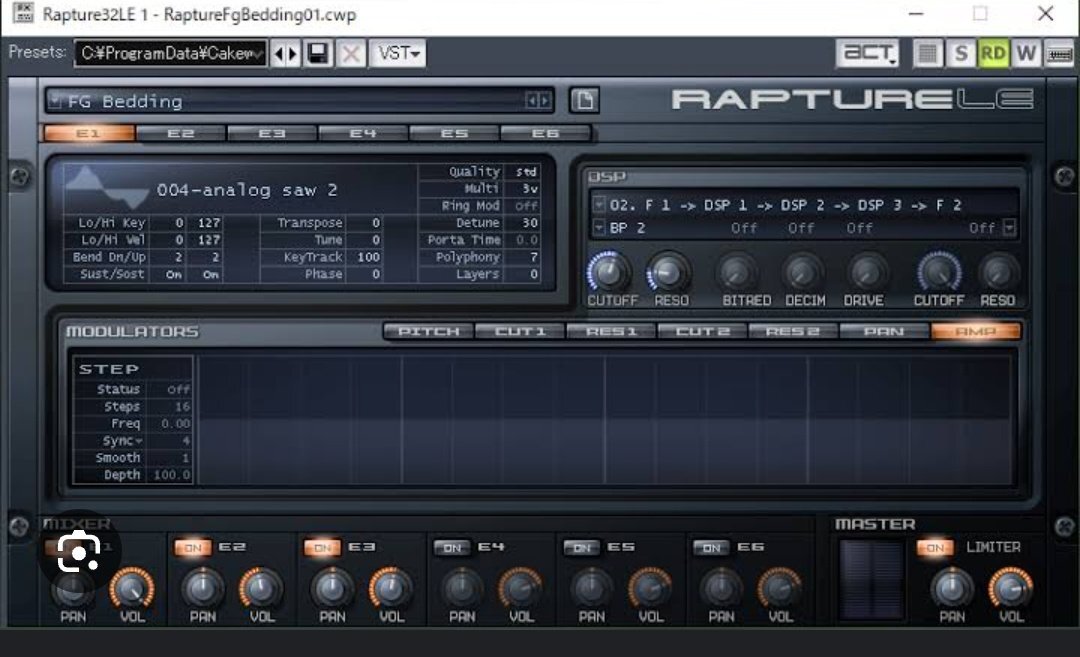Screen dimensions: 1080x657
Task: Save the preset with the floppy disk icon
Action: (318, 54)
